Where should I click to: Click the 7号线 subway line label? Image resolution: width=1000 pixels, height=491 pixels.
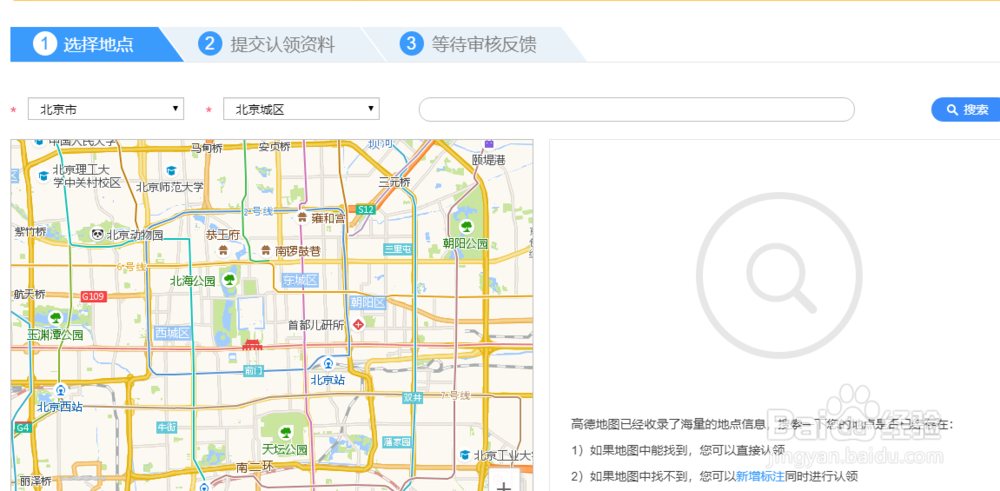(455, 395)
